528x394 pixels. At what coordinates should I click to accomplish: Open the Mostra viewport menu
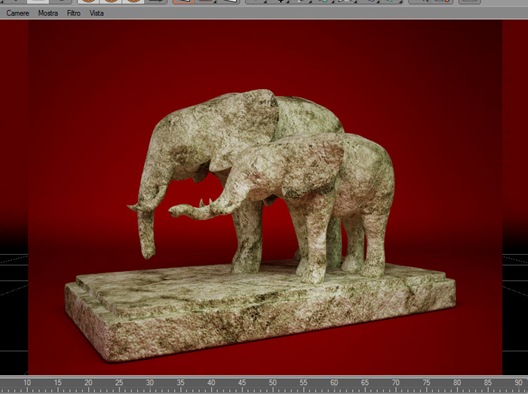click(x=48, y=13)
